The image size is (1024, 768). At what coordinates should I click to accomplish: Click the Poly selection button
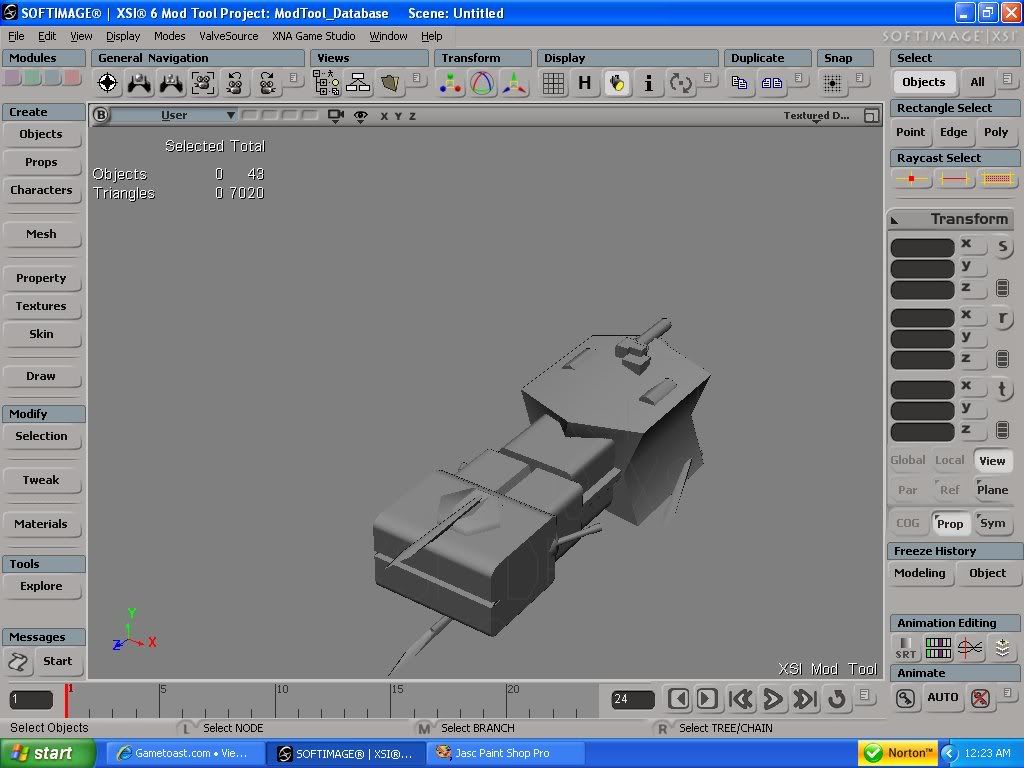tap(996, 132)
